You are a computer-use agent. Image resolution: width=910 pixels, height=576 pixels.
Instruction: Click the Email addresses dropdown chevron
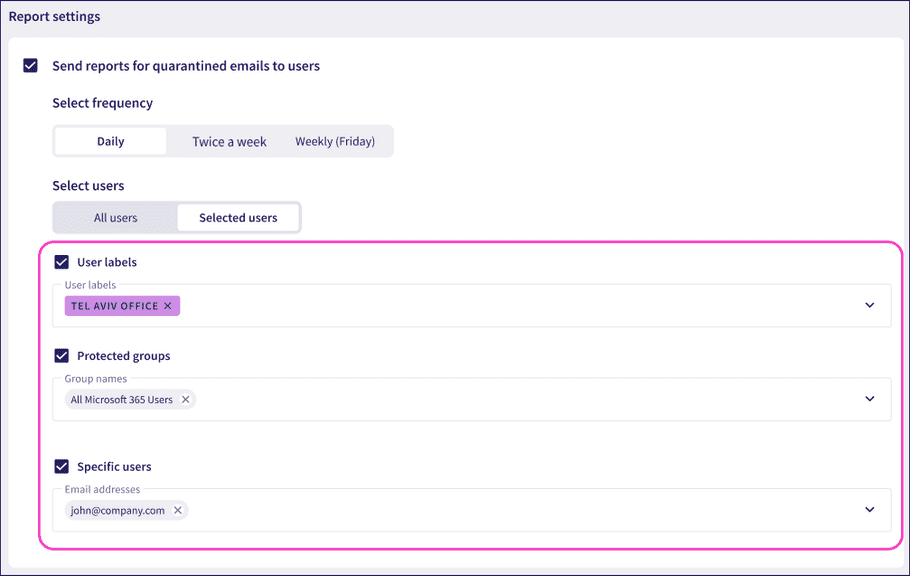tap(869, 510)
